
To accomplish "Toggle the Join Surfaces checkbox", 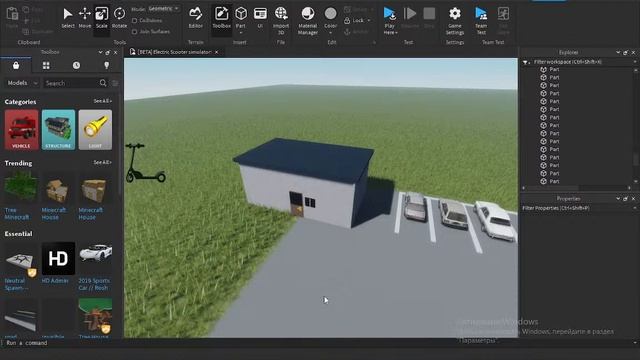I will (134, 31).
